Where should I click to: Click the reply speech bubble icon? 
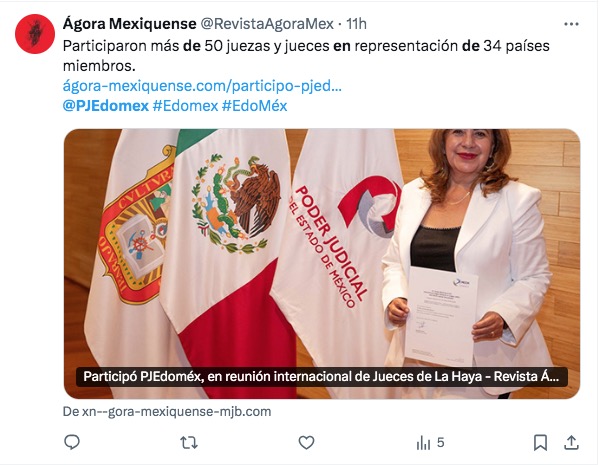[72, 442]
